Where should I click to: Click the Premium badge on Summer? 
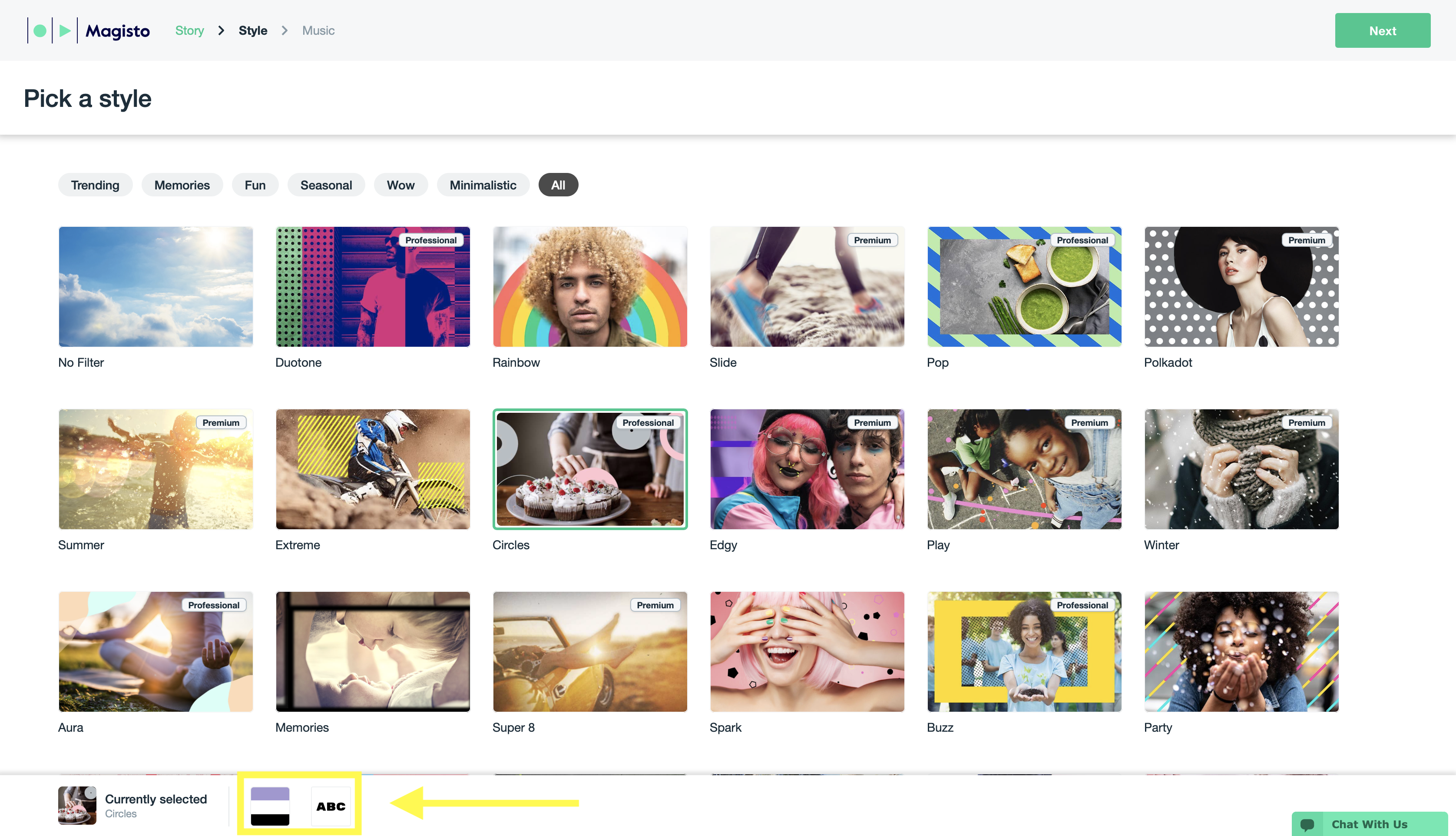pyautogui.click(x=221, y=423)
